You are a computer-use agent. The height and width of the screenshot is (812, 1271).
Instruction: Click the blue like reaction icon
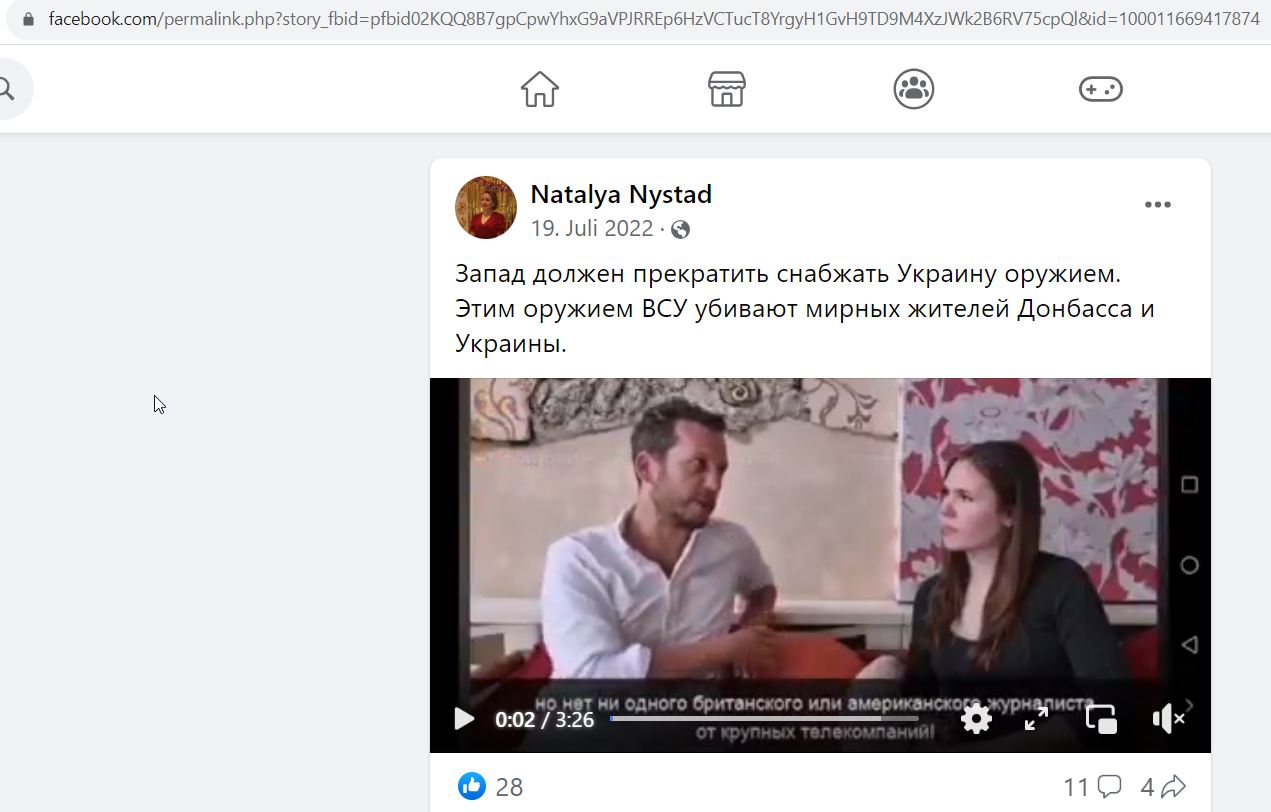coord(472,786)
